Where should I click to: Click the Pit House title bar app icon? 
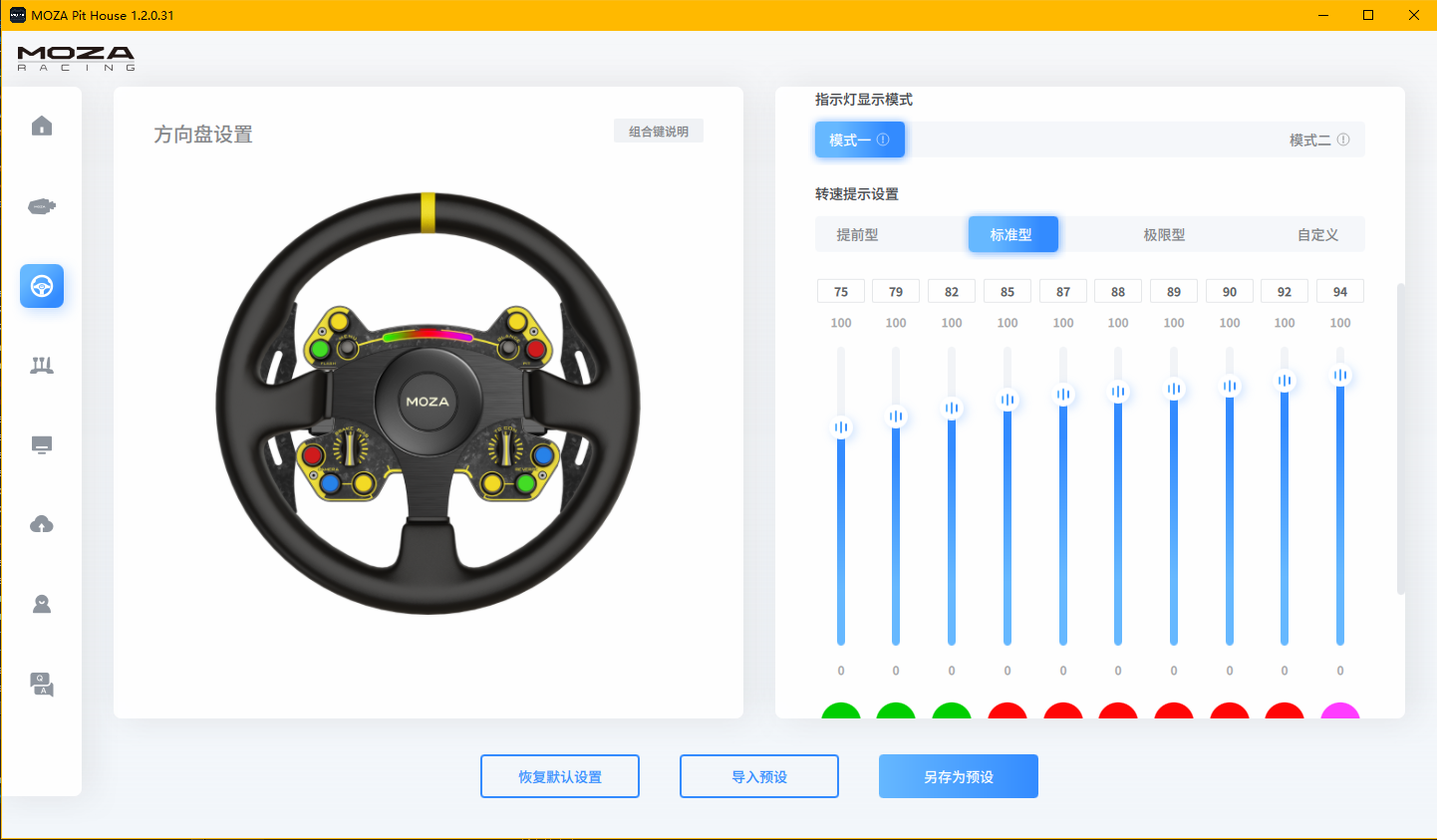coord(18,15)
